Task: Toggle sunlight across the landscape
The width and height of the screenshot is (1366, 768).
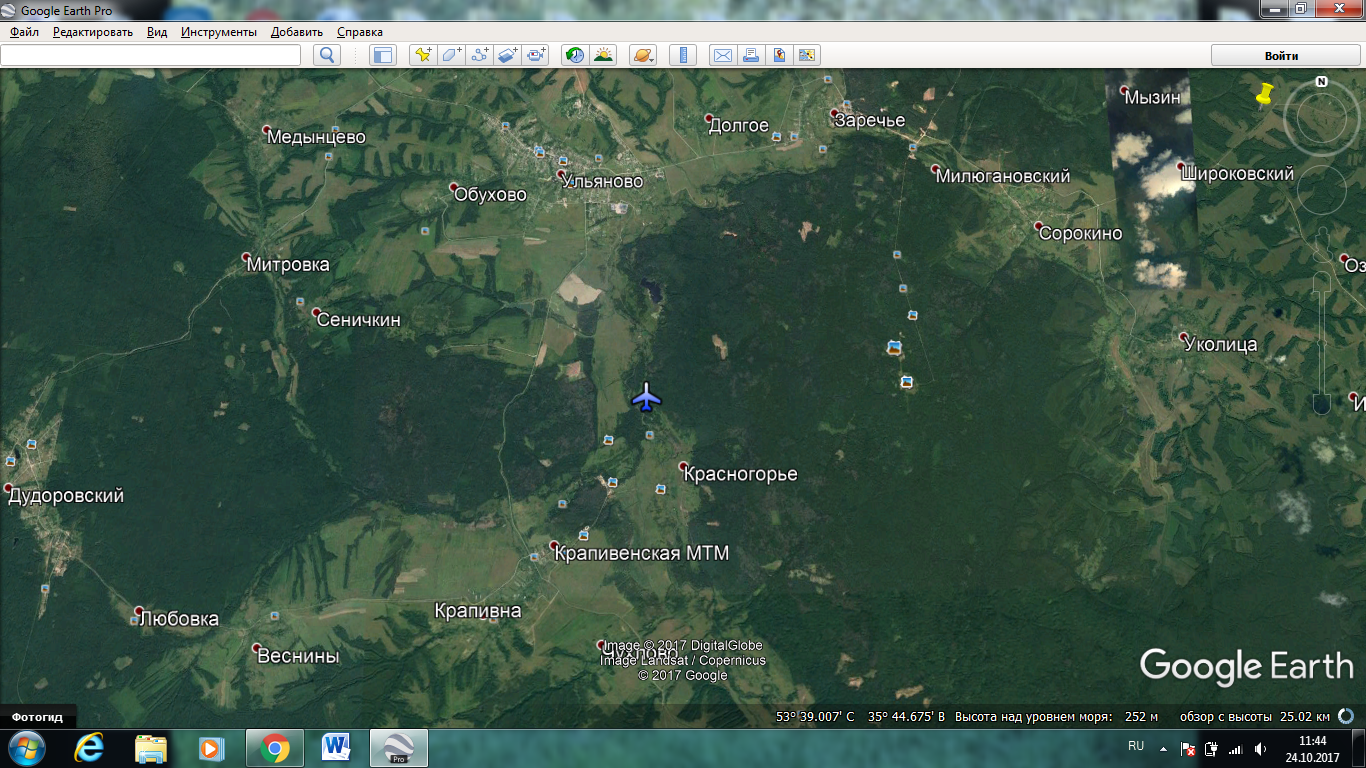Action: click(603, 55)
